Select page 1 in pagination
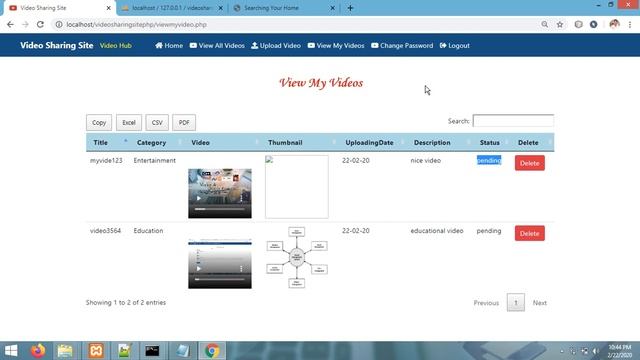Screen dimensions: 640x360 coord(516,302)
